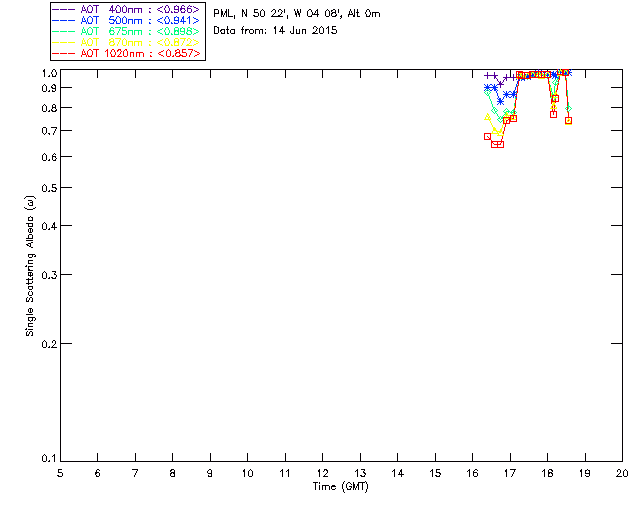The width and height of the screenshot is (640, 512).
Task: Click the PML station location title text
Action: pos(297,14)
